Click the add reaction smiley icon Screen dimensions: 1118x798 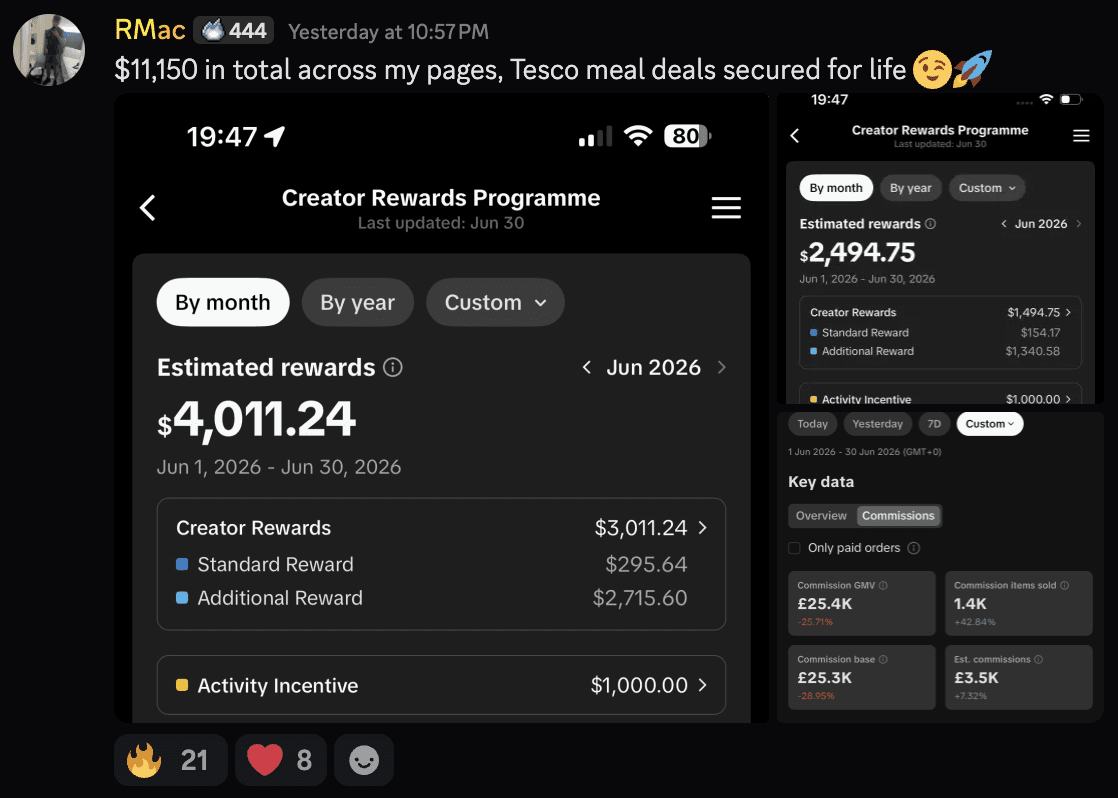(x=364, y=760)
